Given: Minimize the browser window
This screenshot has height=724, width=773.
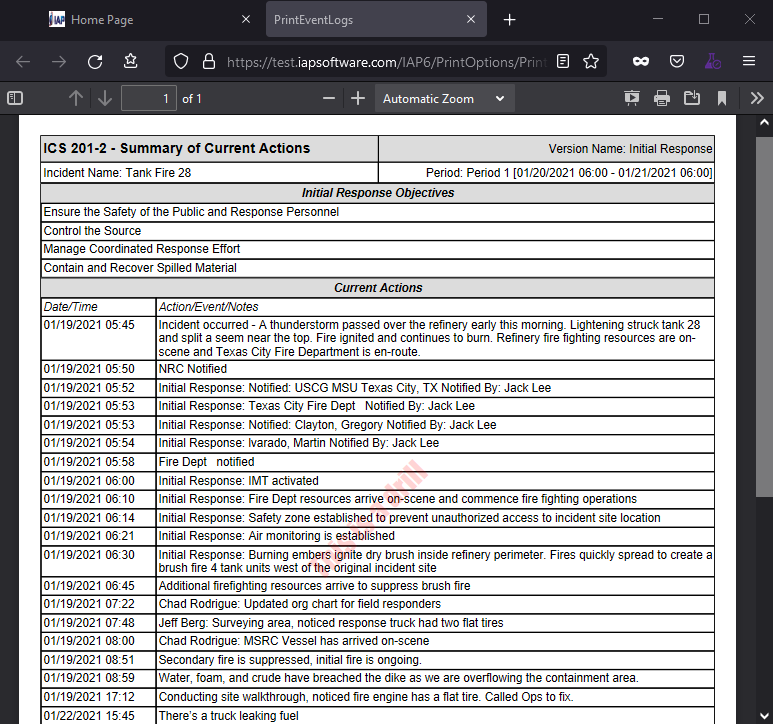Looking at the screenshot, I should coord(658,19).
